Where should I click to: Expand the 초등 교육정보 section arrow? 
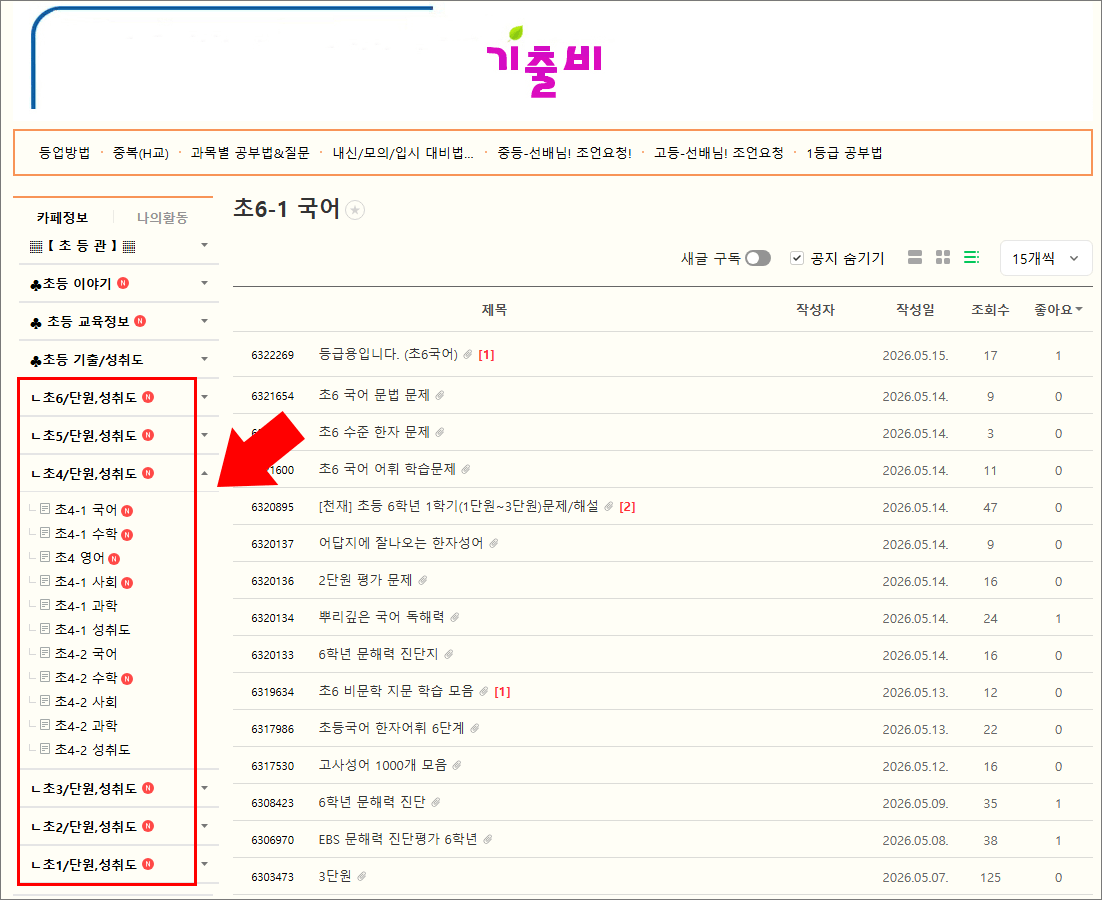coord(205,321)
